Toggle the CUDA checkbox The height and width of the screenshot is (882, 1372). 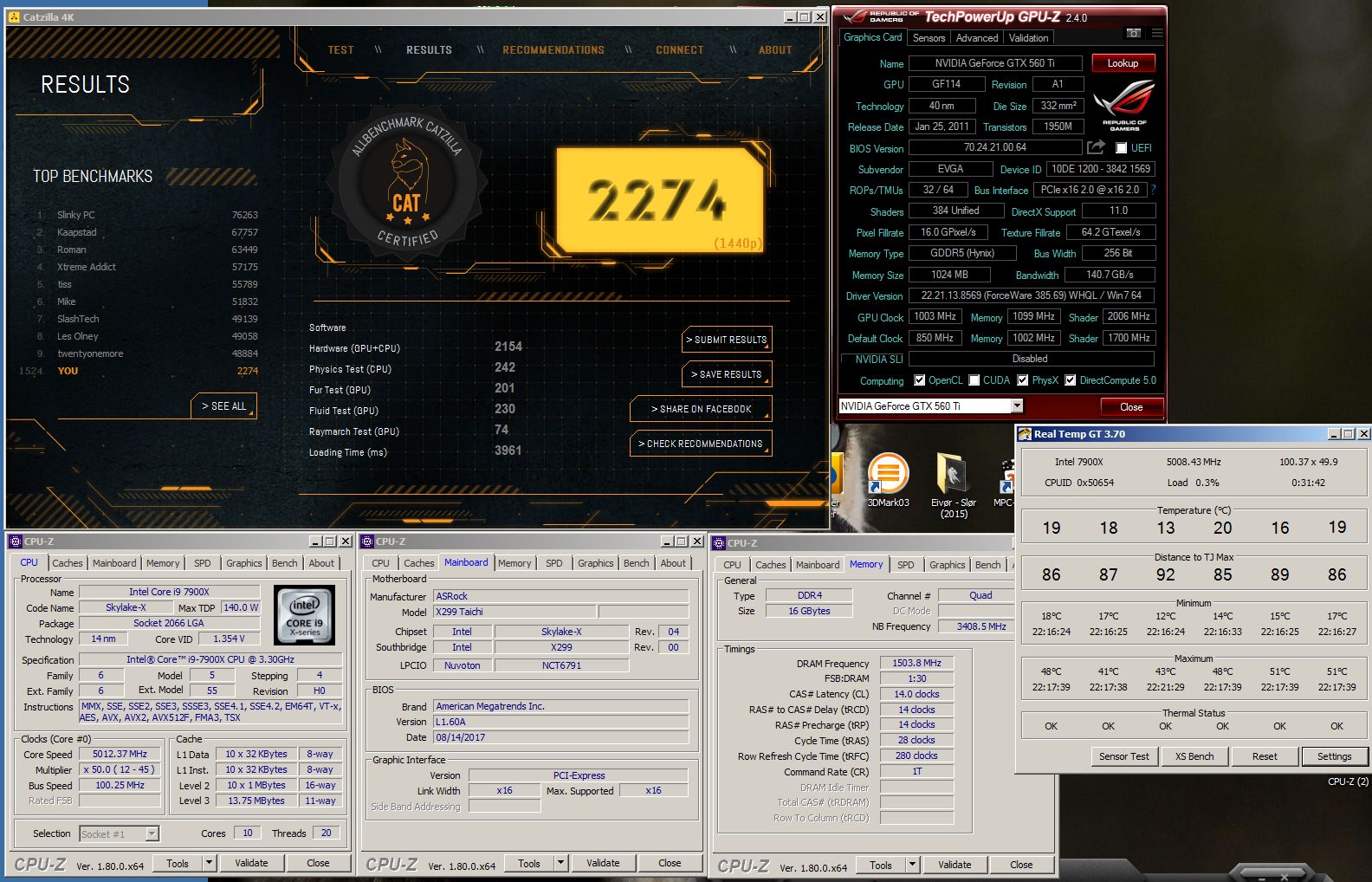[974, 380]
